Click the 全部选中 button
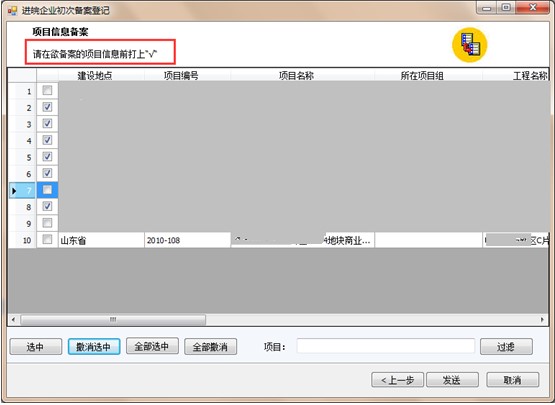Image resolution: width=555 pixels, height=405 pixels. (x=152, y=346)
